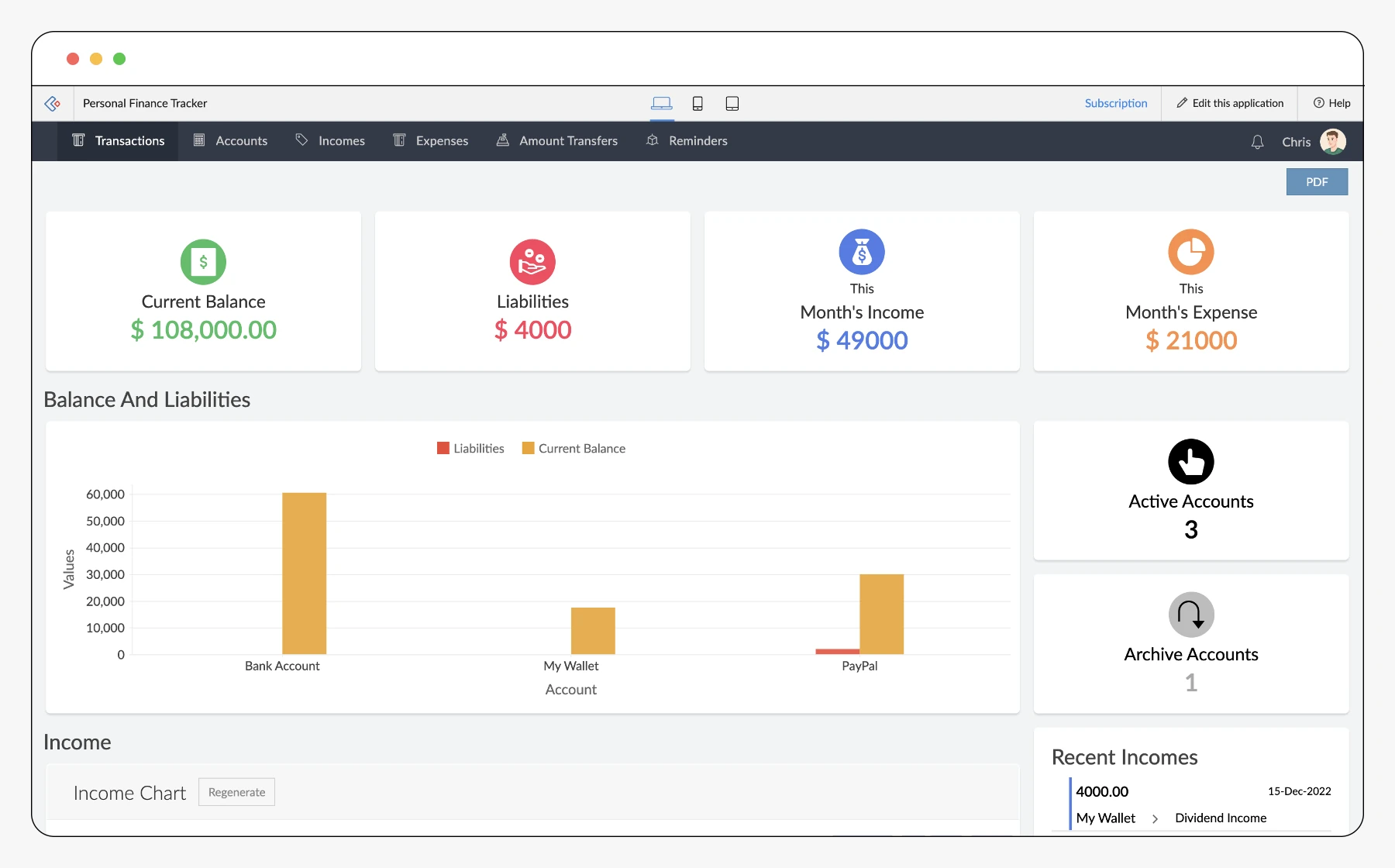The width and height of the screenshot is (1395, 868).
Task: Click the red Liabilities hand icon
Action: click(532, 262)
